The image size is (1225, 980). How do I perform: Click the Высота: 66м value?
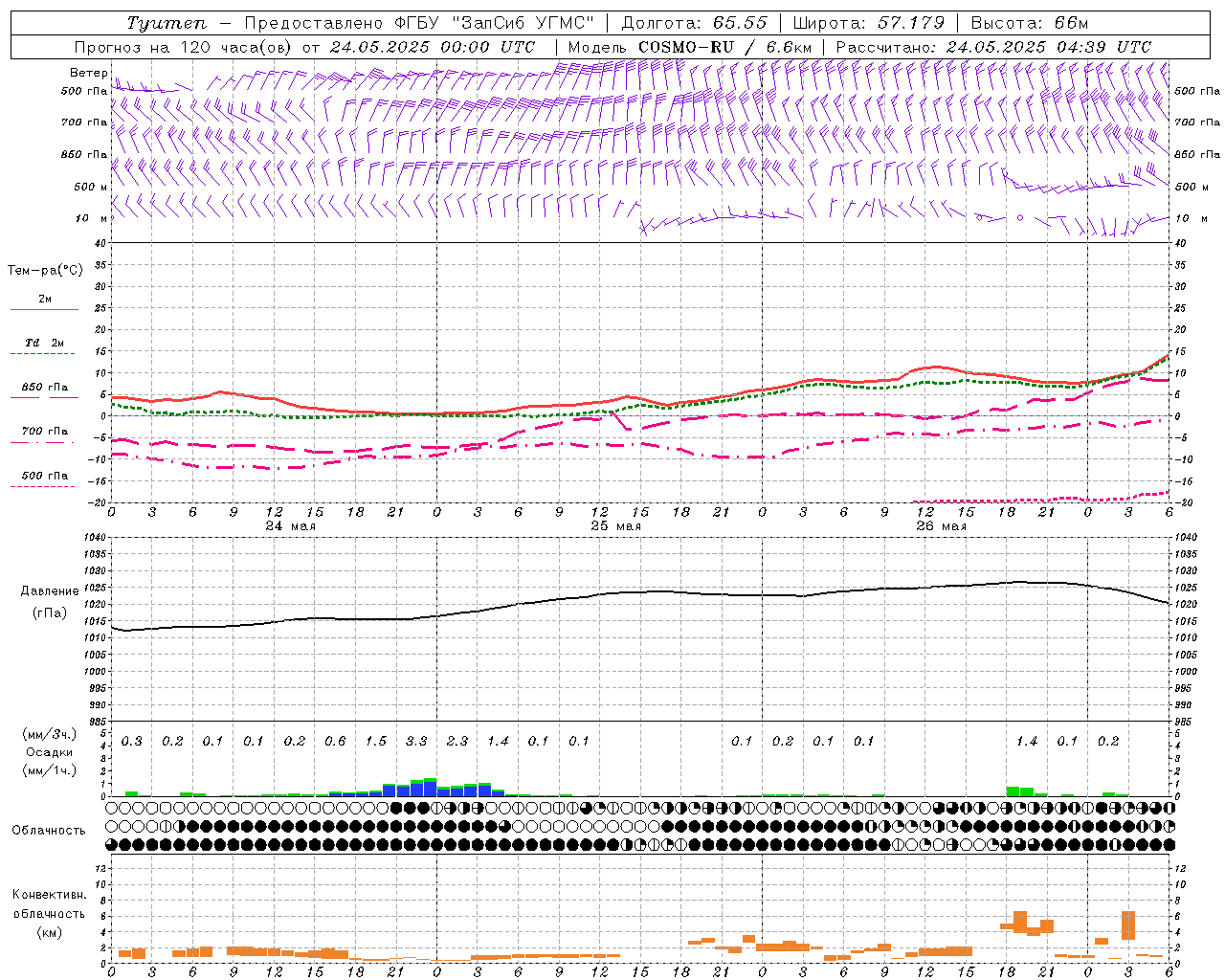click(x=1030, y=23)
